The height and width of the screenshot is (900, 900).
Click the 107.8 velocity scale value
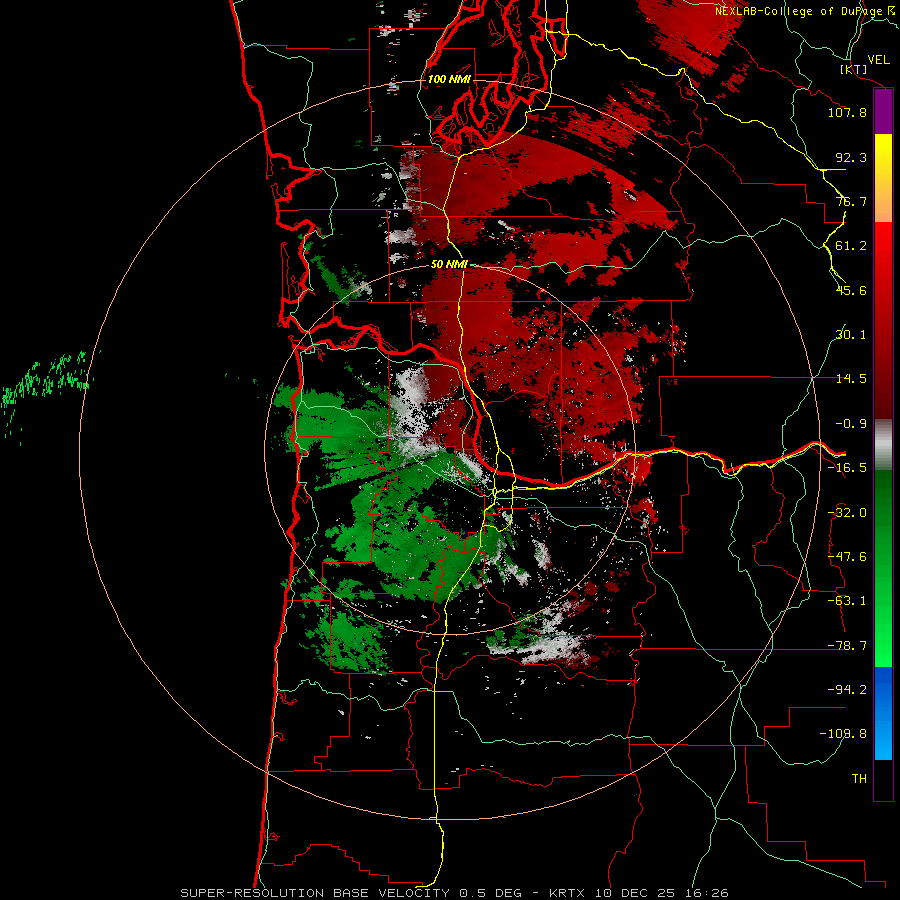(x=847, y=112)
